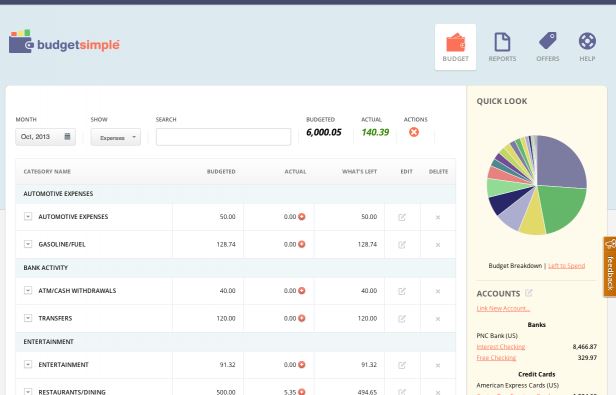Expand the Gasoline/Fuel row arrow
Screen dimensions: 616x395
(28, 244)
